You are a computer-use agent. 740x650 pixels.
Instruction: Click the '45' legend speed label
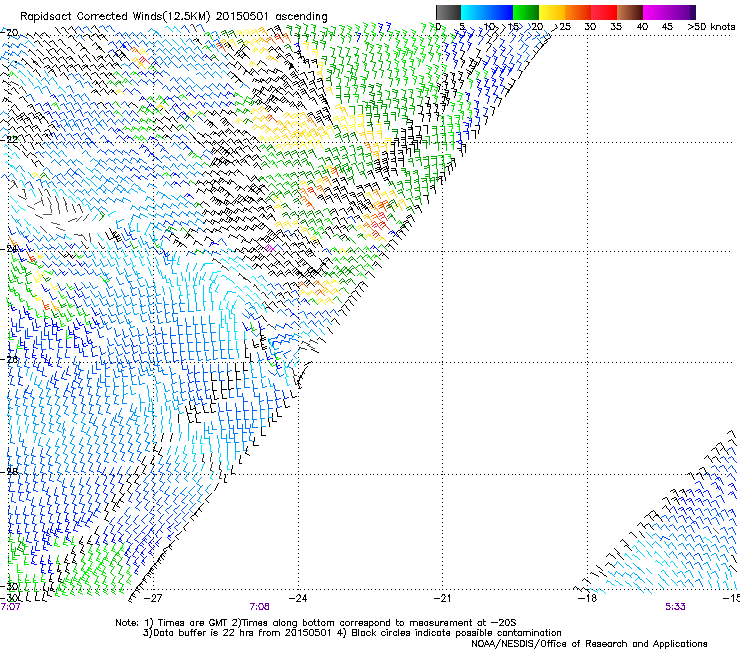tap(667, 27)
